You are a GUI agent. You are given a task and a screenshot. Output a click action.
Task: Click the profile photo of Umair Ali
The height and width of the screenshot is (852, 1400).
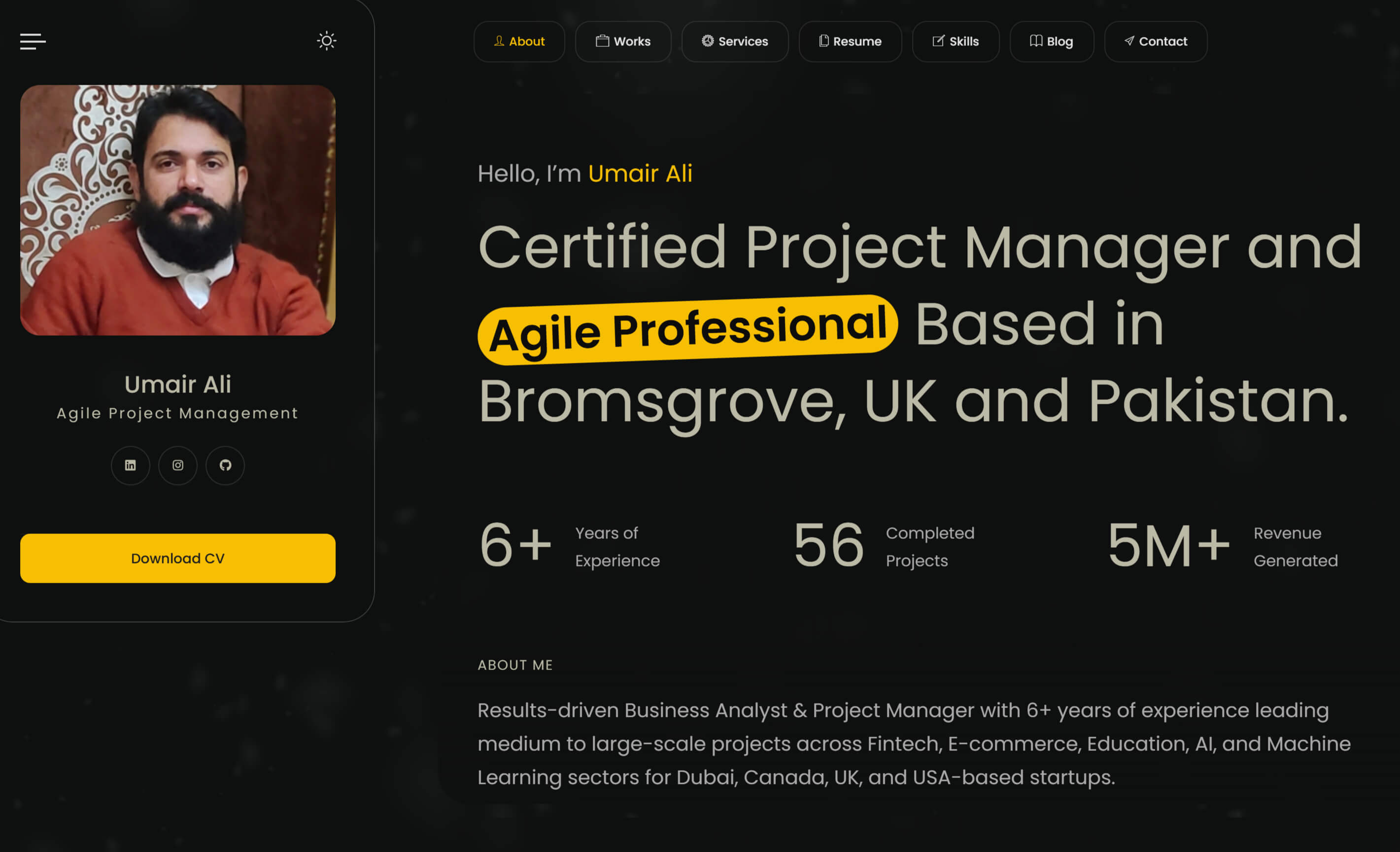click(x=178, y=211)
